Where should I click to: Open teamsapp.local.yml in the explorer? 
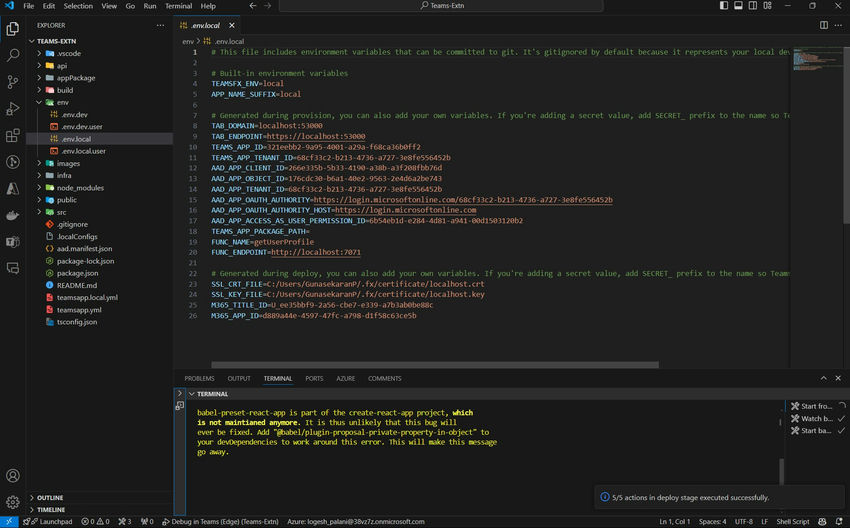(x=87, y=297)
